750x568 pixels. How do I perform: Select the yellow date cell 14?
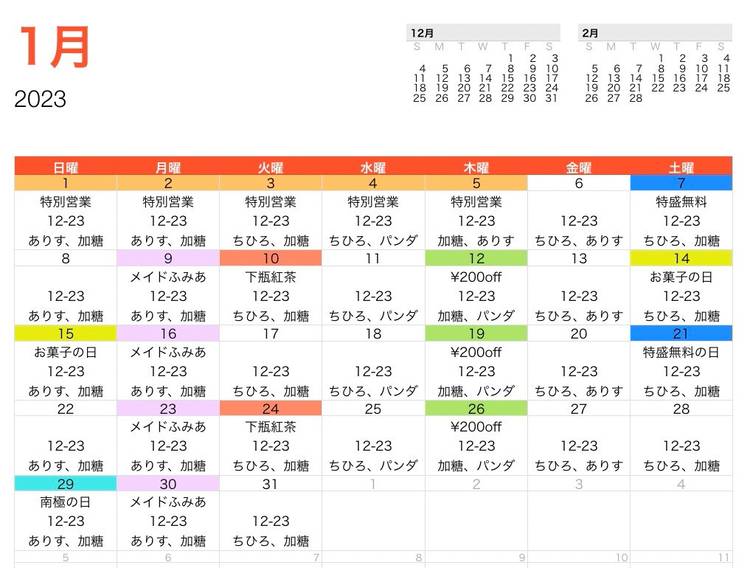coord(681,258)
